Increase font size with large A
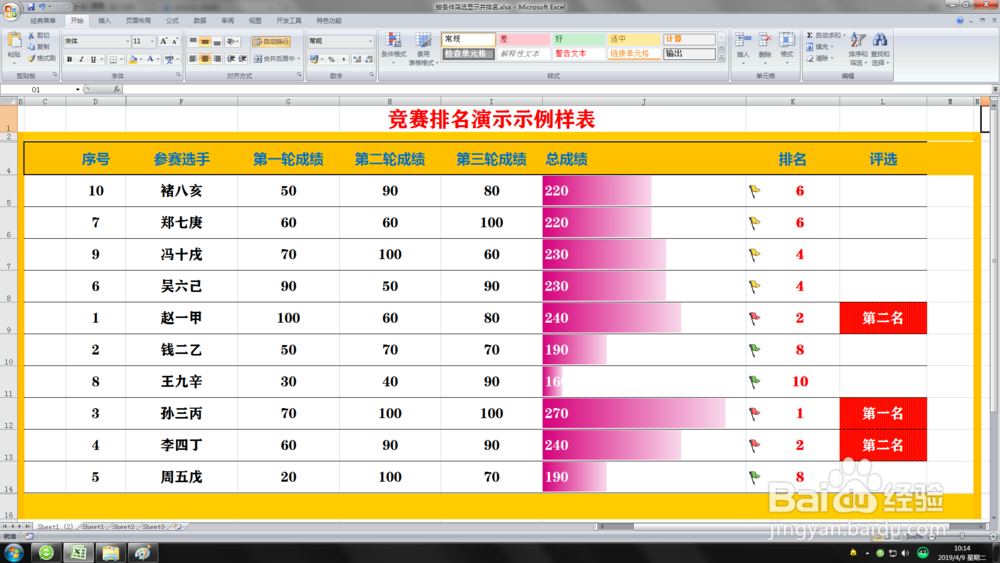The width and height of the screenshot is (1000, 563). (163, 41)
